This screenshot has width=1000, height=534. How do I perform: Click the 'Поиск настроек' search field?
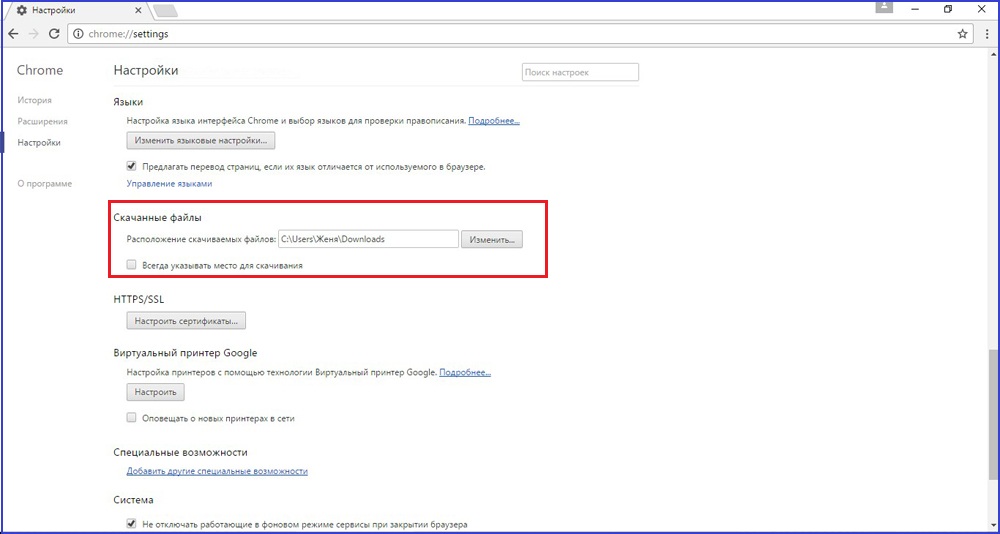[580, 73]
